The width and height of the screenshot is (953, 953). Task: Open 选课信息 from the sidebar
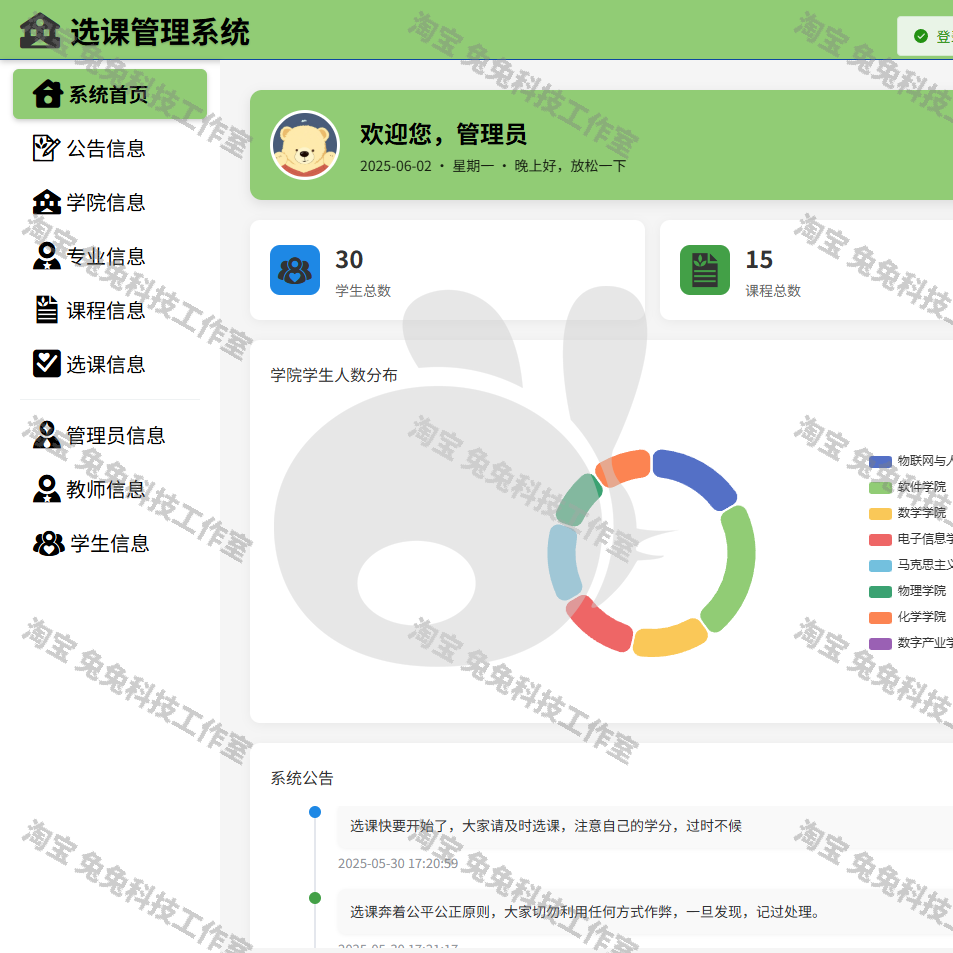point(110,364)
